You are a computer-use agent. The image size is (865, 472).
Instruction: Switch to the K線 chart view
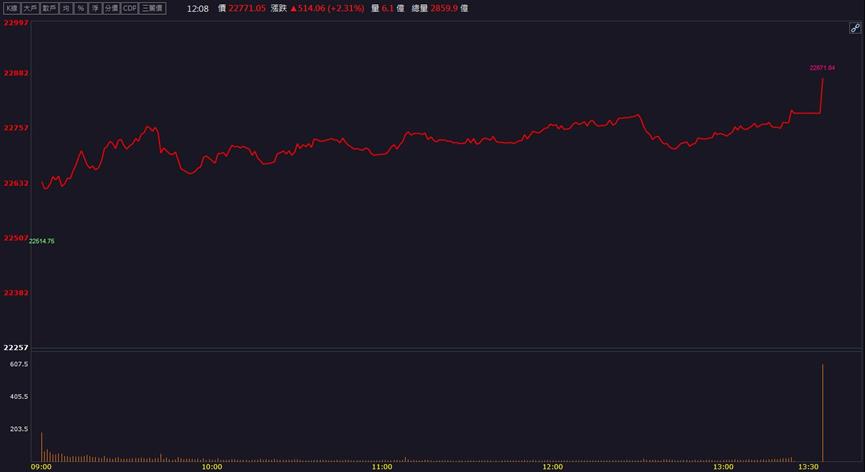12,8
